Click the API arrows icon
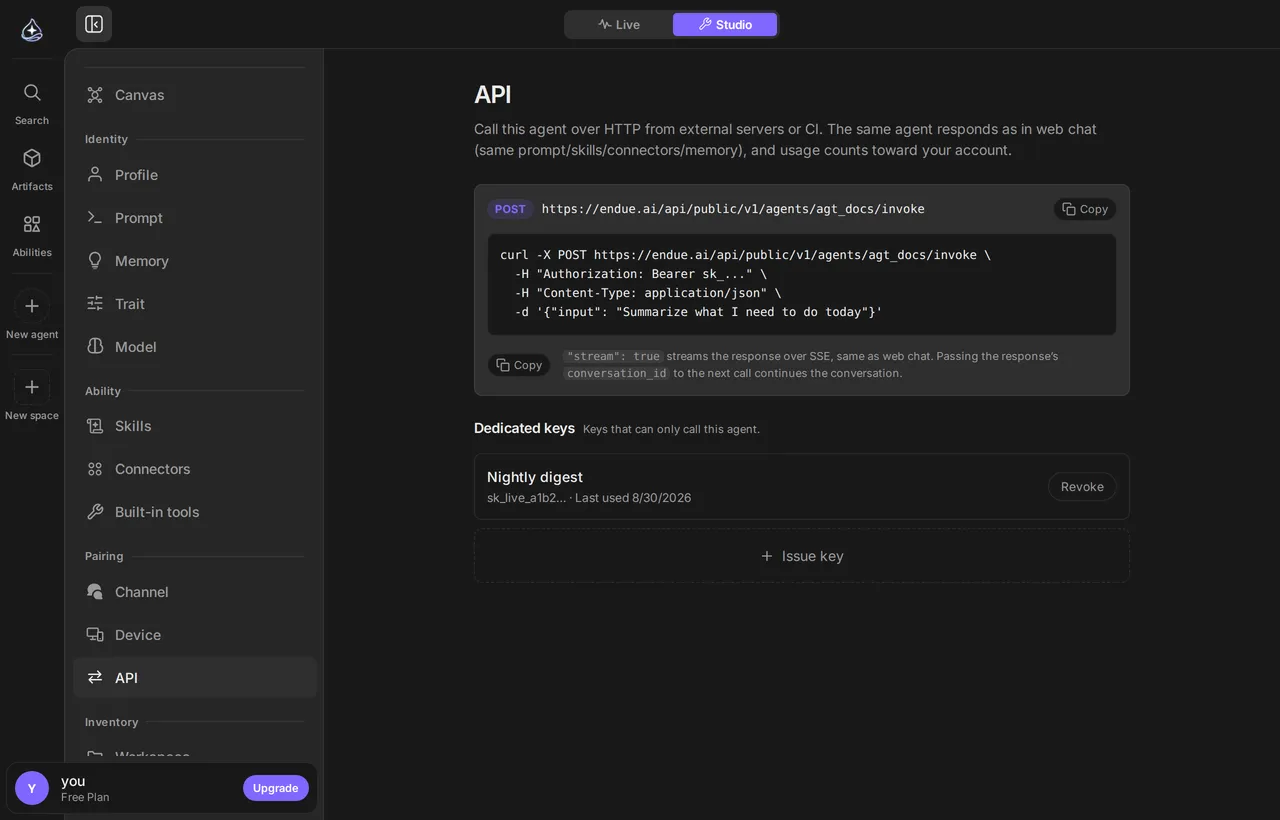Image resolution: width=1280 pixels, height=820 pixels. (95, 677)
